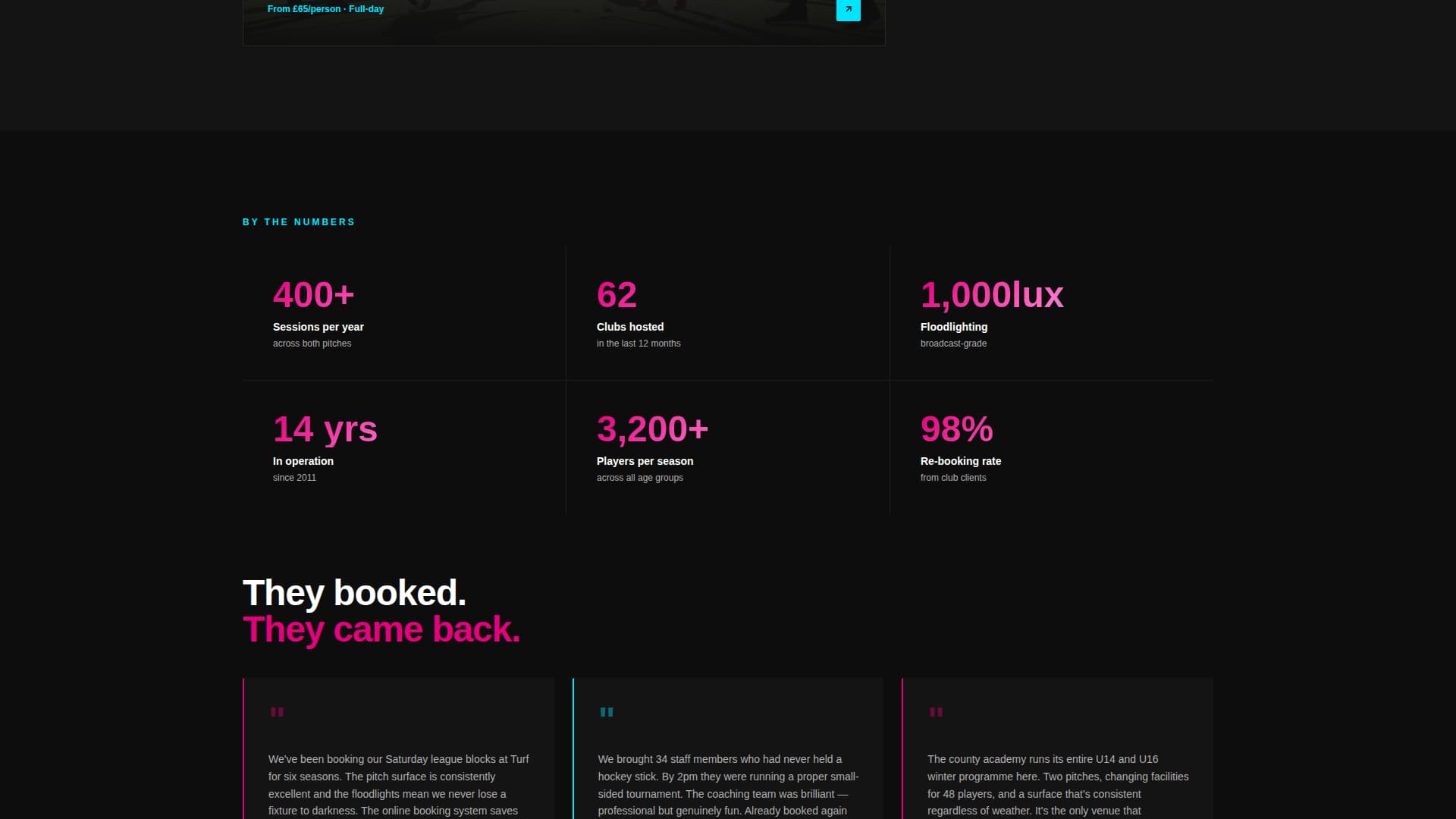Click the 'BY THE NUMBERS' heading
Viewport: 1456px width, 819px height.
pyautogui.click(x=299, y=222)
